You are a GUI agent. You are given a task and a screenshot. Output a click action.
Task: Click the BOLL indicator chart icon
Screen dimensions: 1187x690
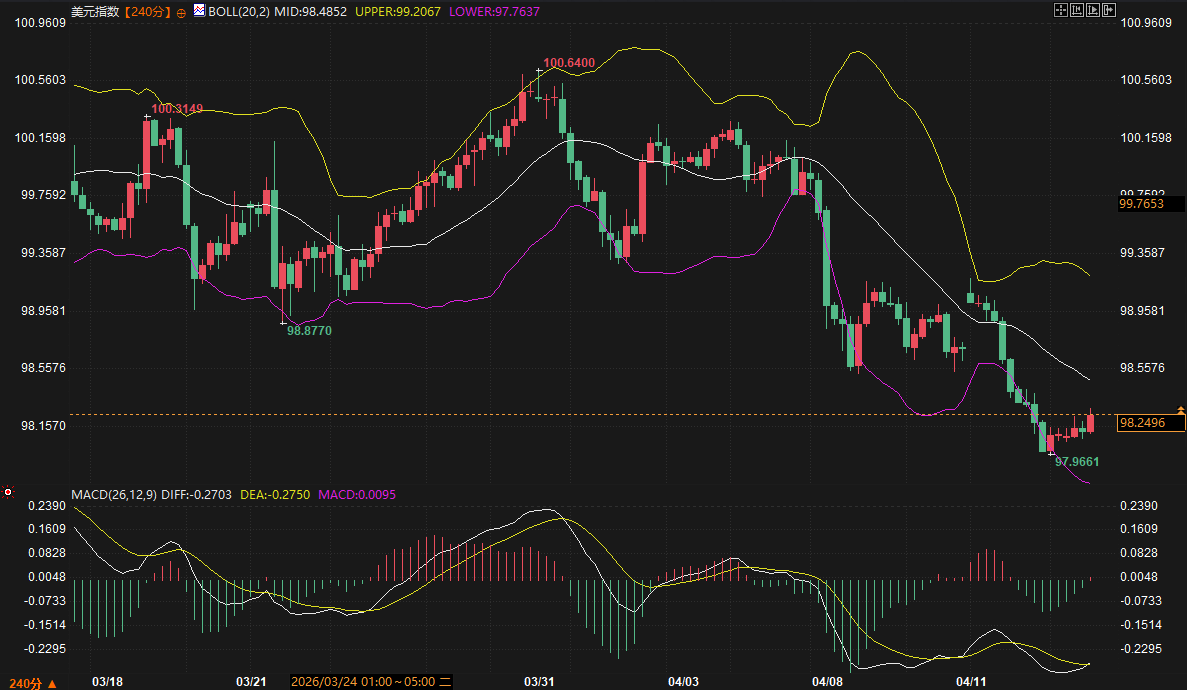tap(199, 11)
